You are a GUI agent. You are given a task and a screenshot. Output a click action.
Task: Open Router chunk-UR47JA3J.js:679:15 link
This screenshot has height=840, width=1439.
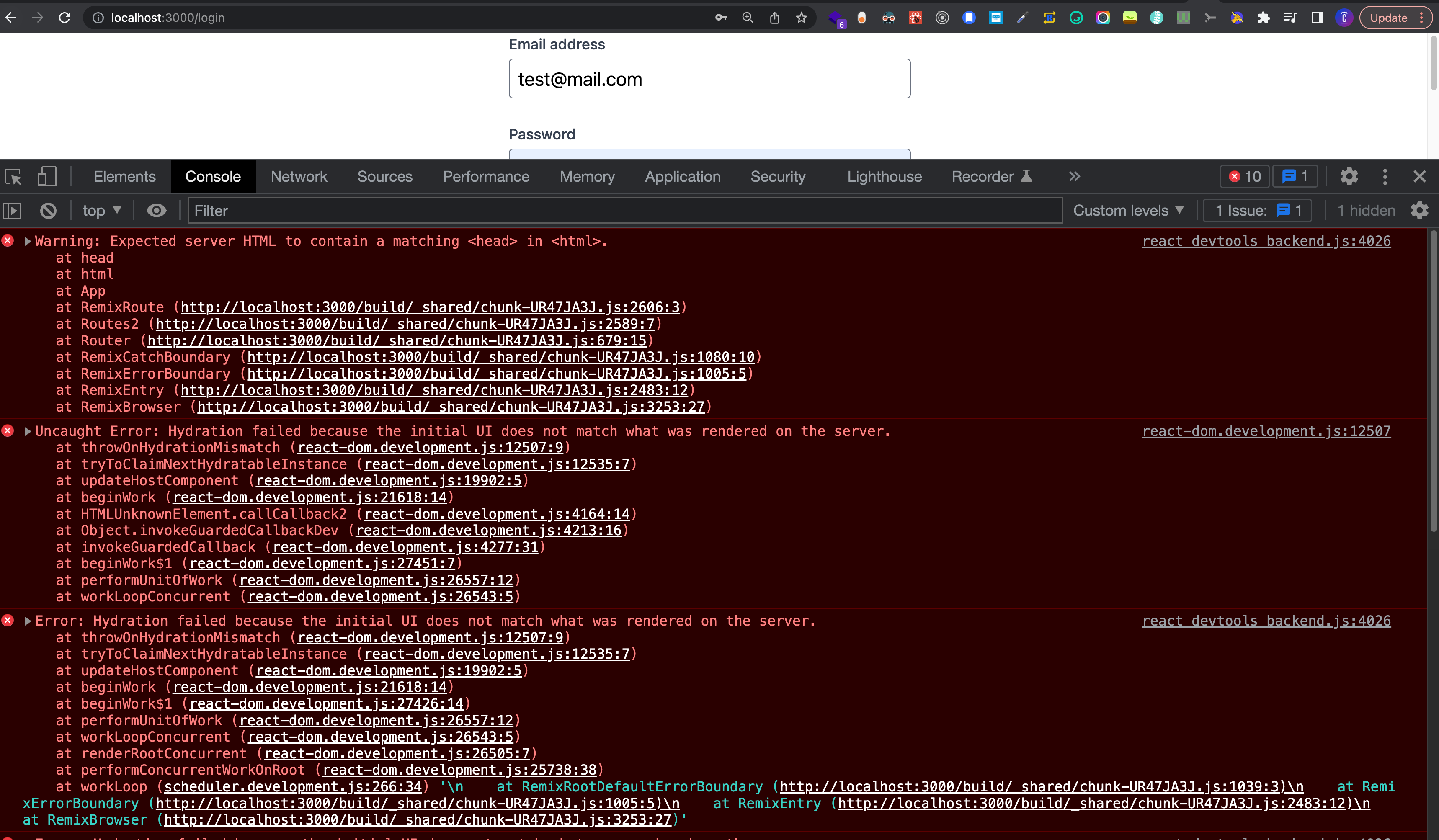click(x=397, y=340)
